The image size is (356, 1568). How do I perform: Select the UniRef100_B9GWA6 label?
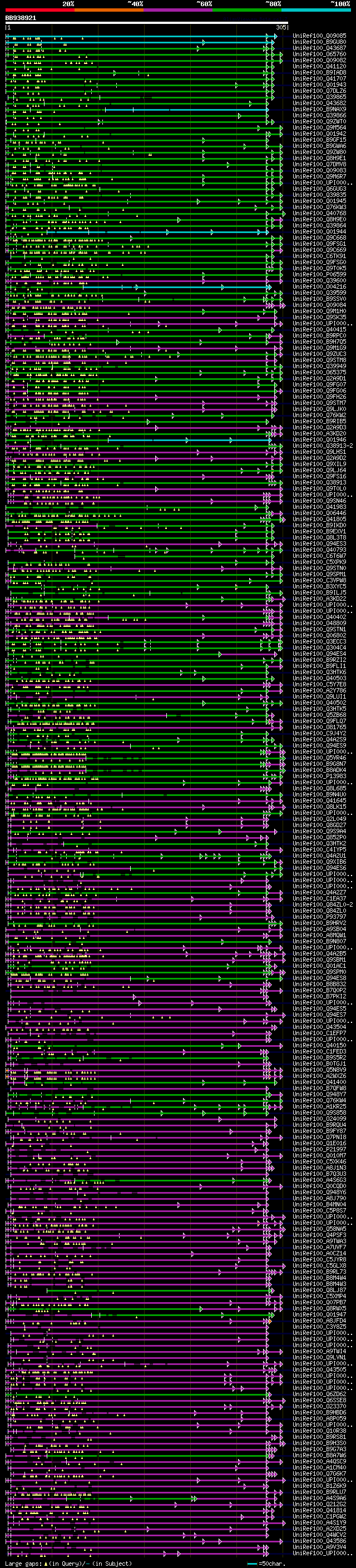coord(319,146)
